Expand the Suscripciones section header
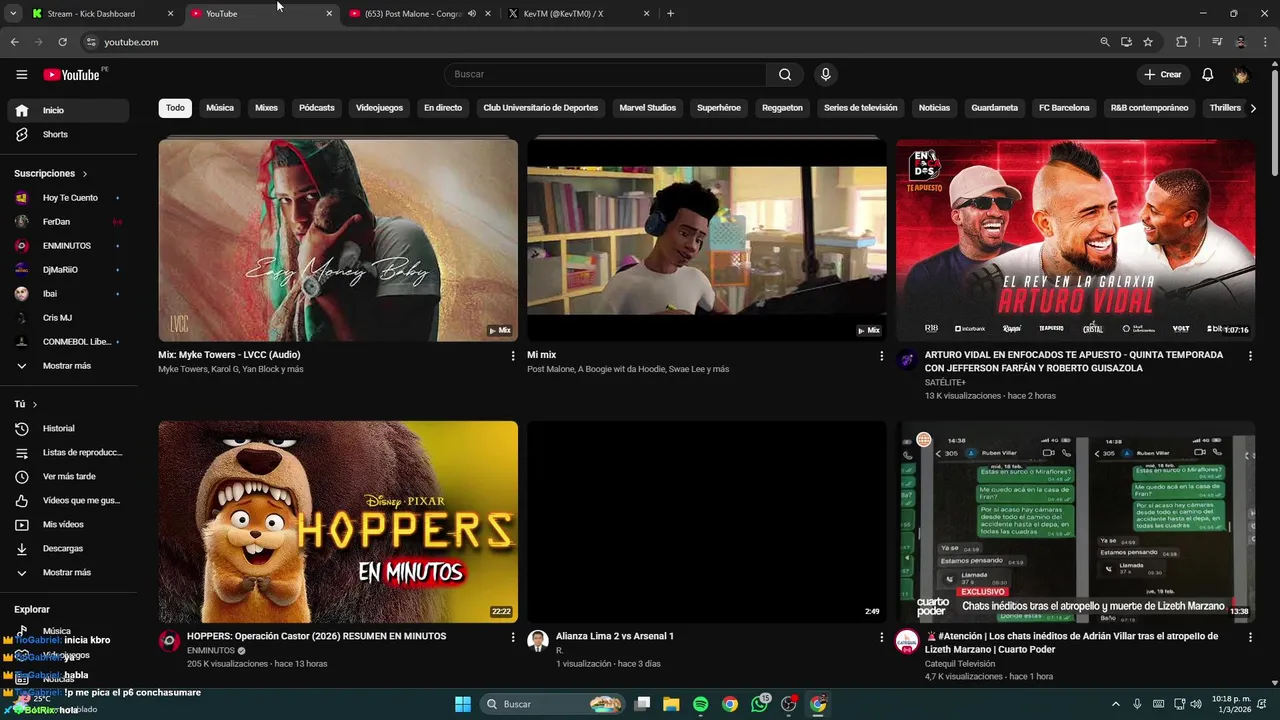1280x720 pixels. coord(51,174)
